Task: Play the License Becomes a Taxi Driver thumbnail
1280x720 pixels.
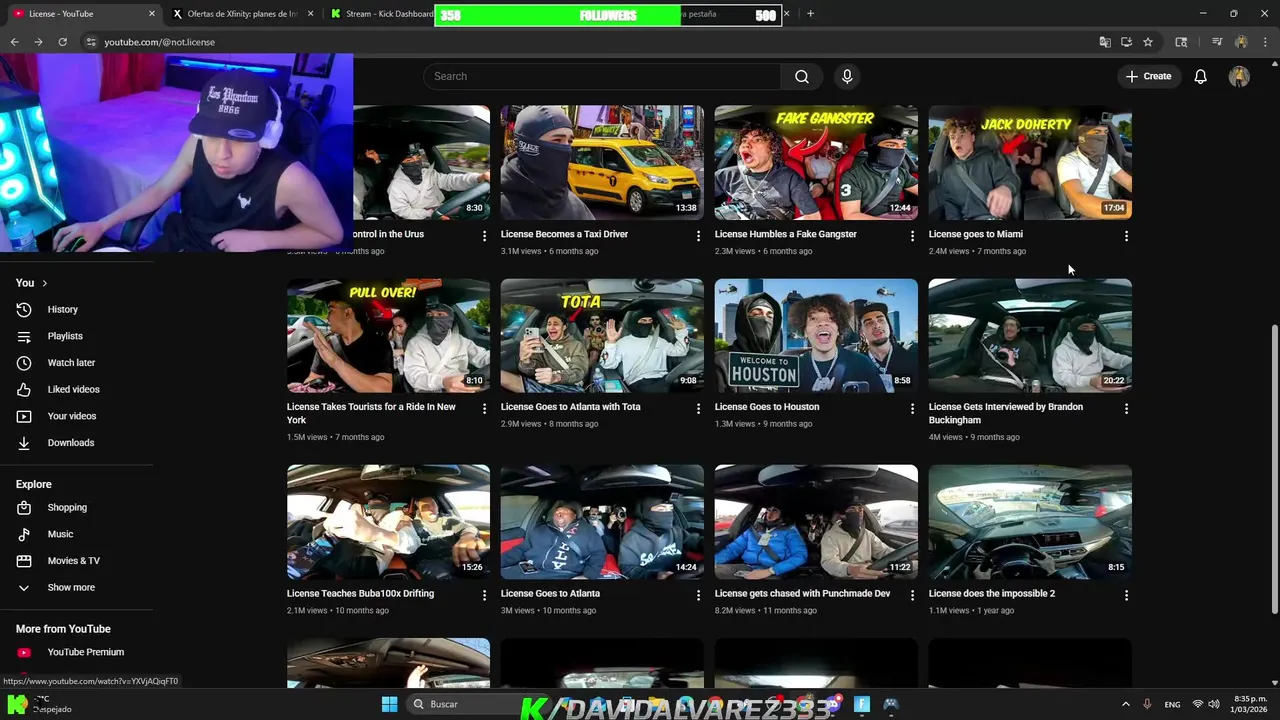Action: (x=602, y=162)
